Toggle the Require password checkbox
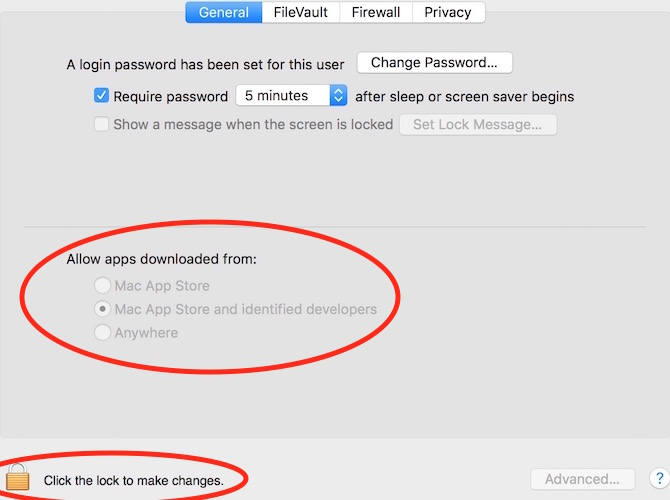This screenshot has height=500, width=670. click(x=101, y=97)
